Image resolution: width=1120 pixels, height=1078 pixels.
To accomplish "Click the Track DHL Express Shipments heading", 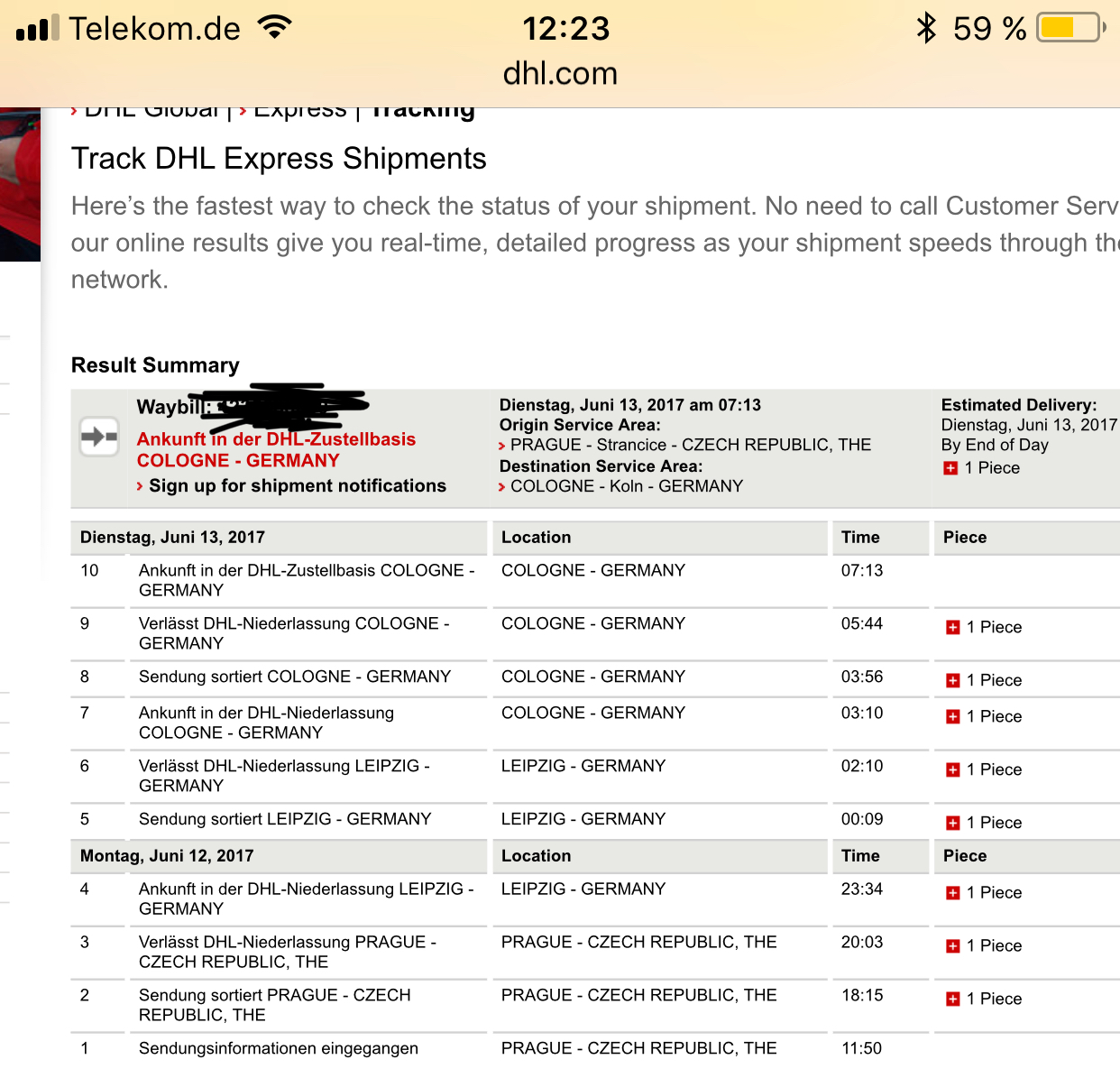I will click(279, 159).
